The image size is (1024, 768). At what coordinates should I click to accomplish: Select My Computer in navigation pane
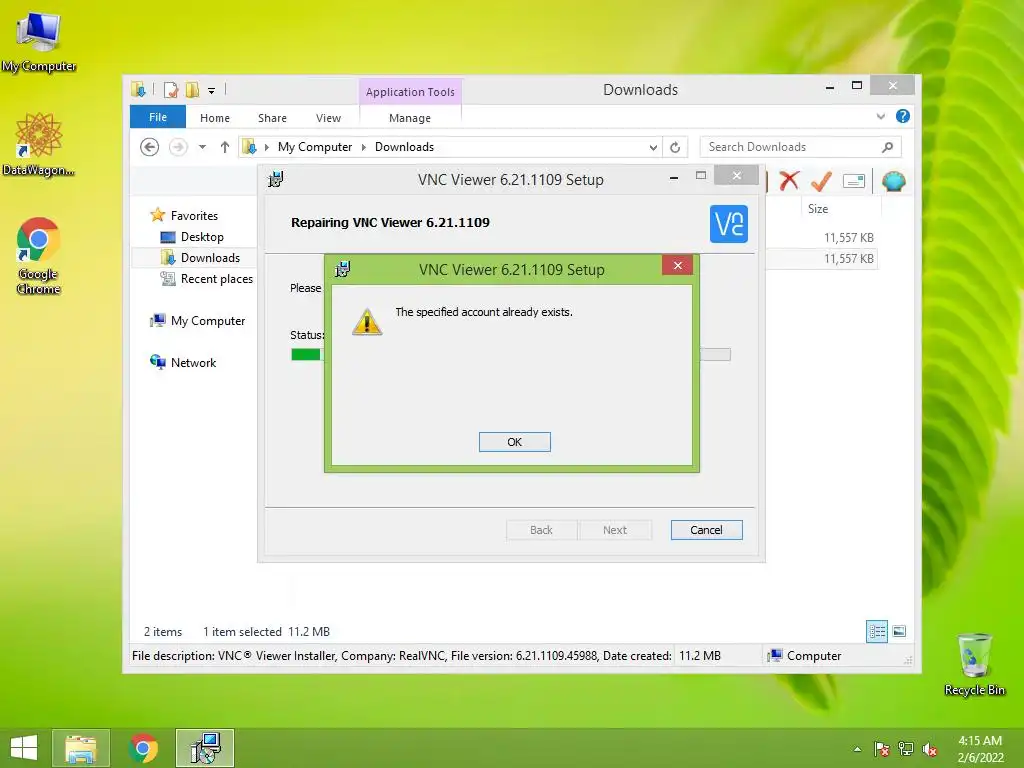208,321
